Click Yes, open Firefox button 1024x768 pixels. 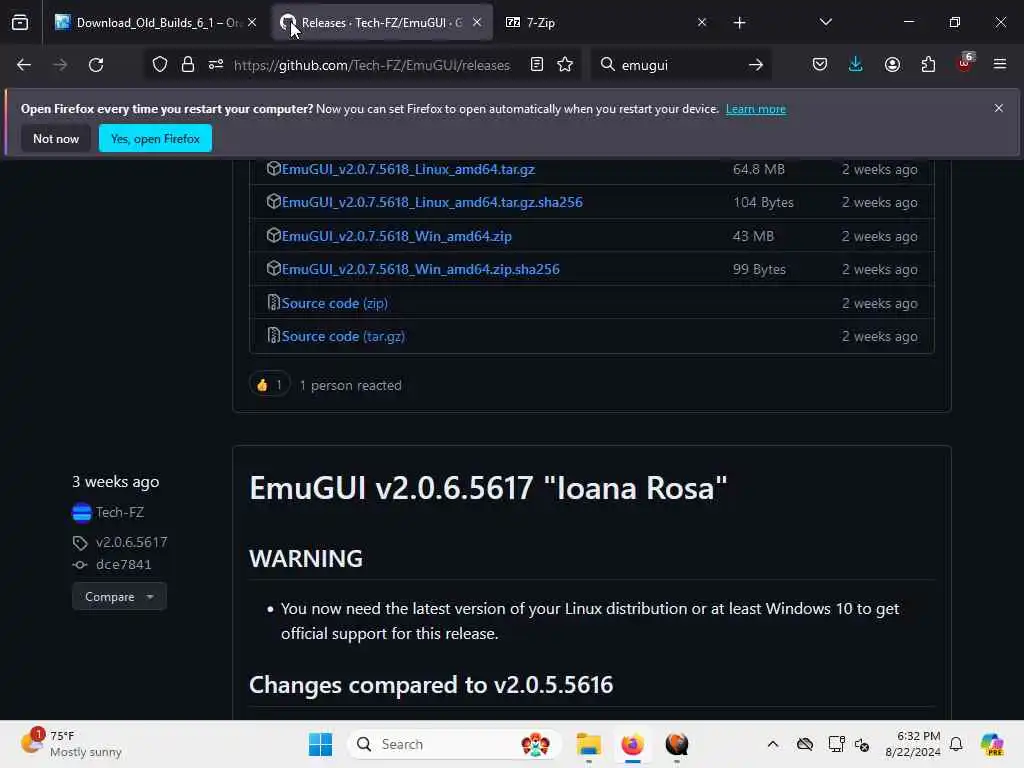click(x=155, y=138)
